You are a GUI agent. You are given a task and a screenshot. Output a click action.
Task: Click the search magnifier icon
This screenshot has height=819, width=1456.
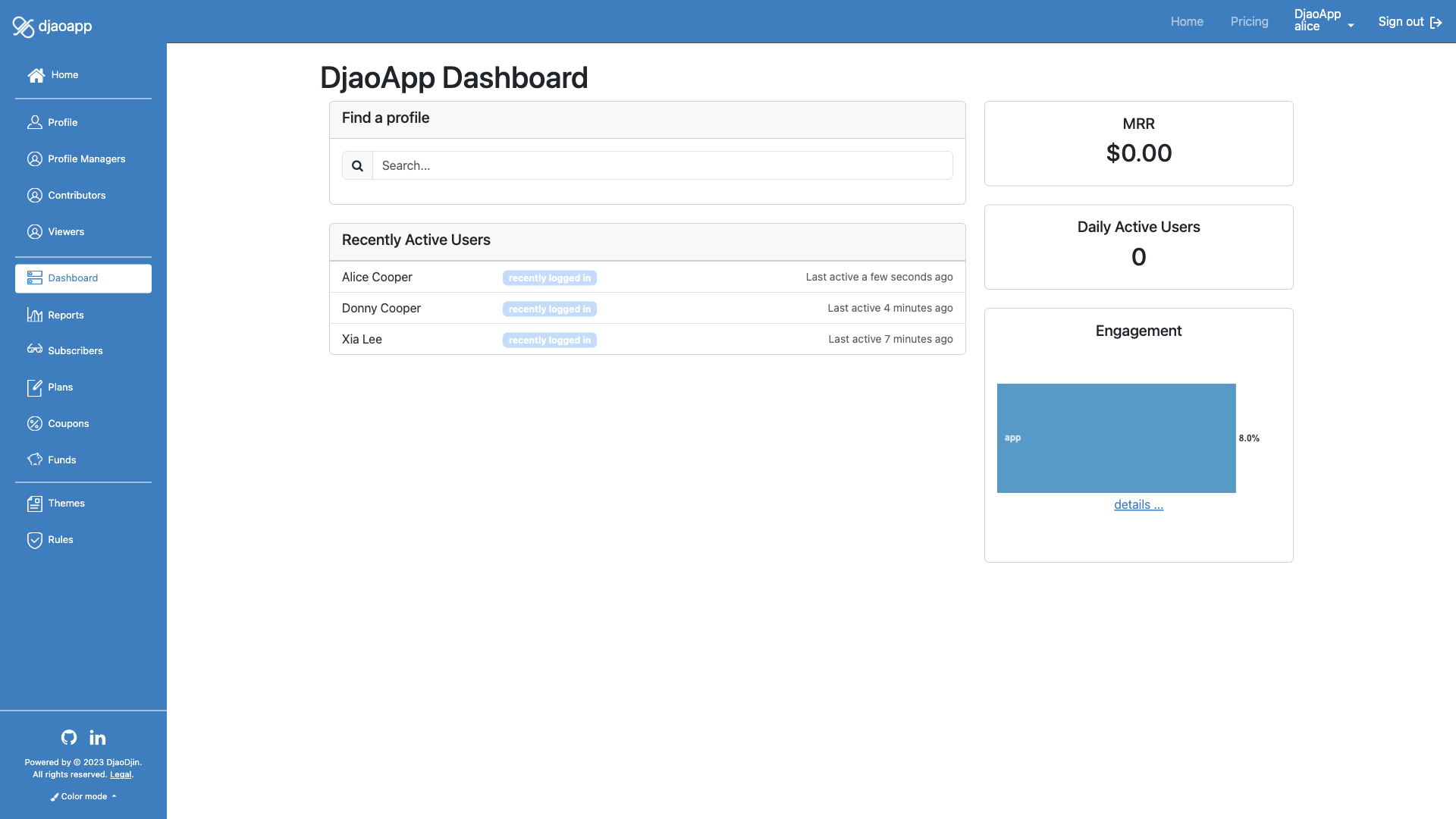click(x=357, y=166)
